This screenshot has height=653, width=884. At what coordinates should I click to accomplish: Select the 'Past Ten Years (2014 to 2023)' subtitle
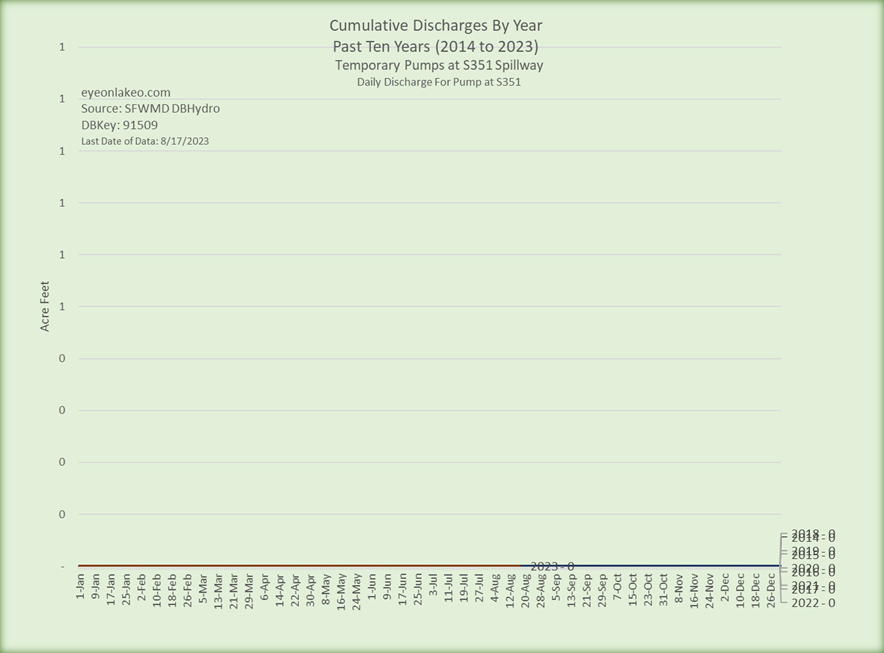pyautogui.click(x=436, y=46)
